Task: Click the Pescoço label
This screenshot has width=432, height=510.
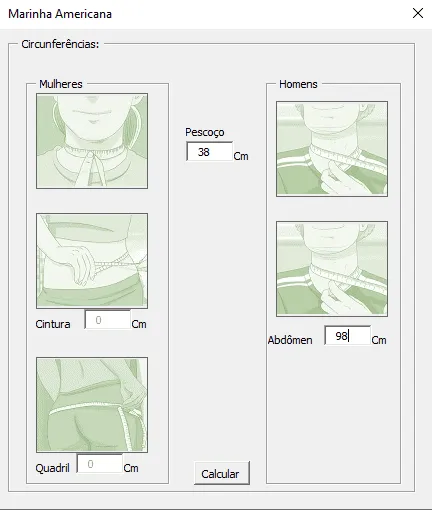Action: 205,132
